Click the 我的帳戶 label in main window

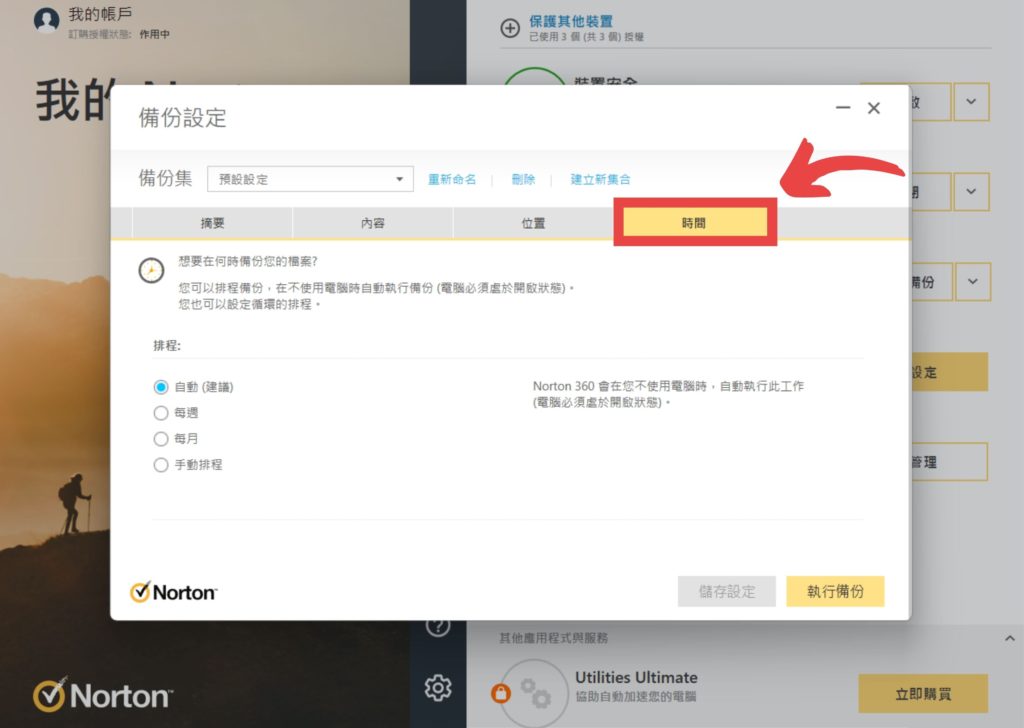click(x=100, y=14)
